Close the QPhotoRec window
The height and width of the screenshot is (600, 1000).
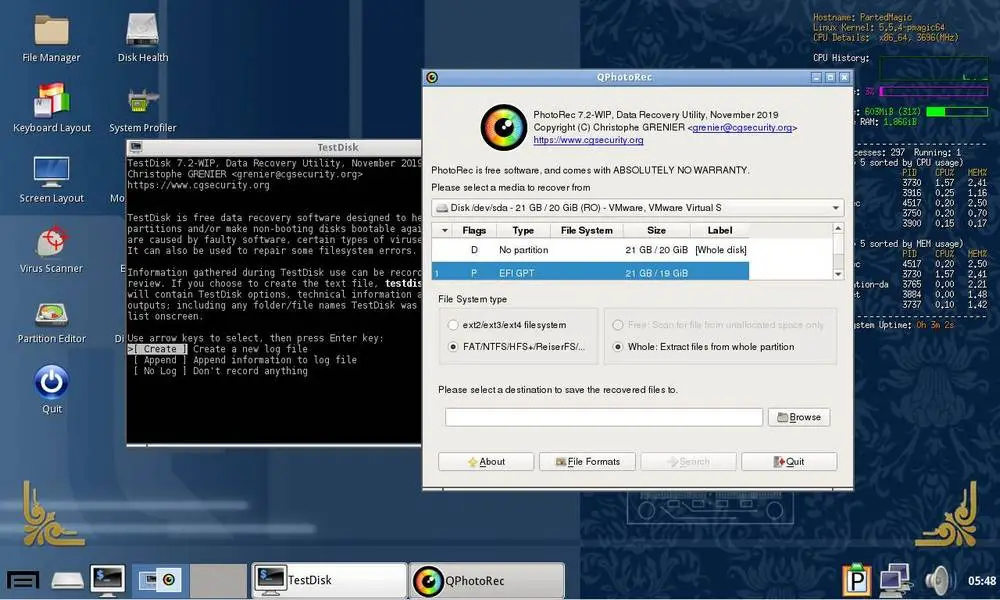844,77
